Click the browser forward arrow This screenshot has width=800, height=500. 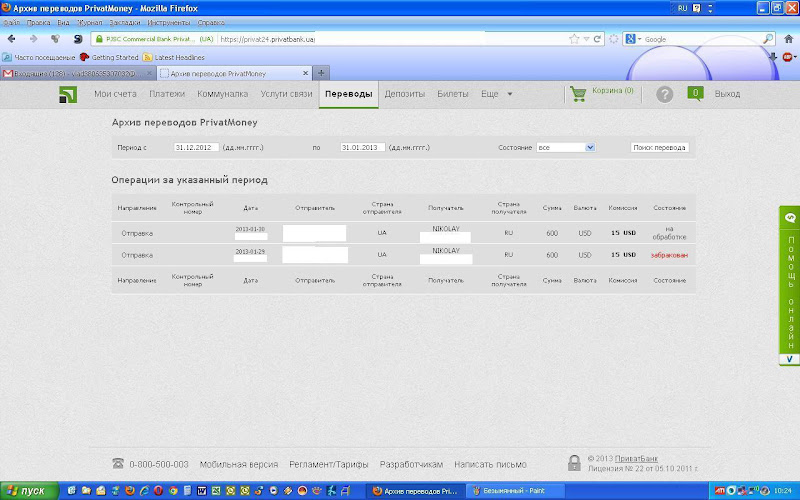(33, 39)
